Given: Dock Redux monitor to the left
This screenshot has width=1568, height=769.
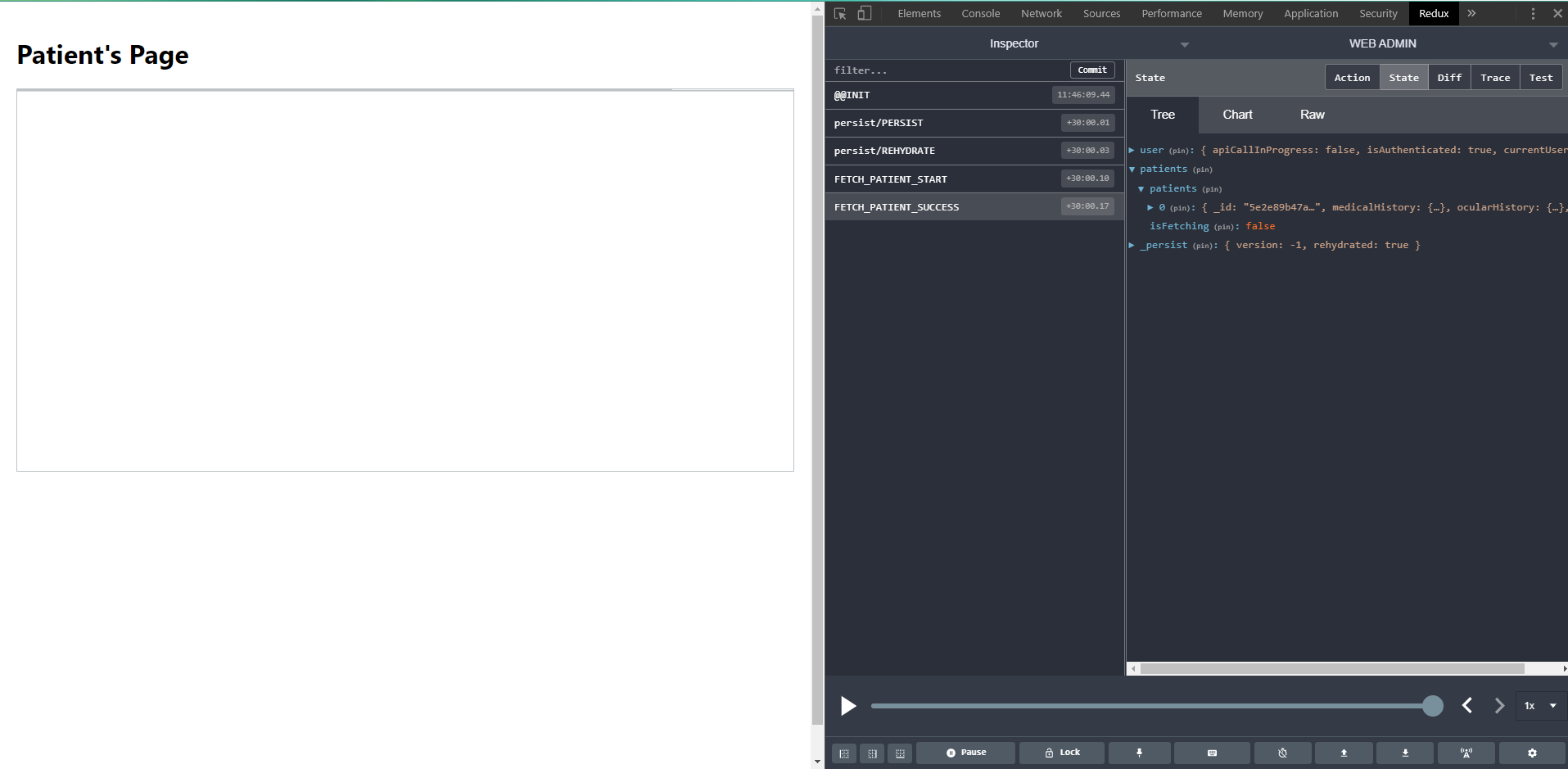Looking at the screenshot, I should (x=844, y=753).
